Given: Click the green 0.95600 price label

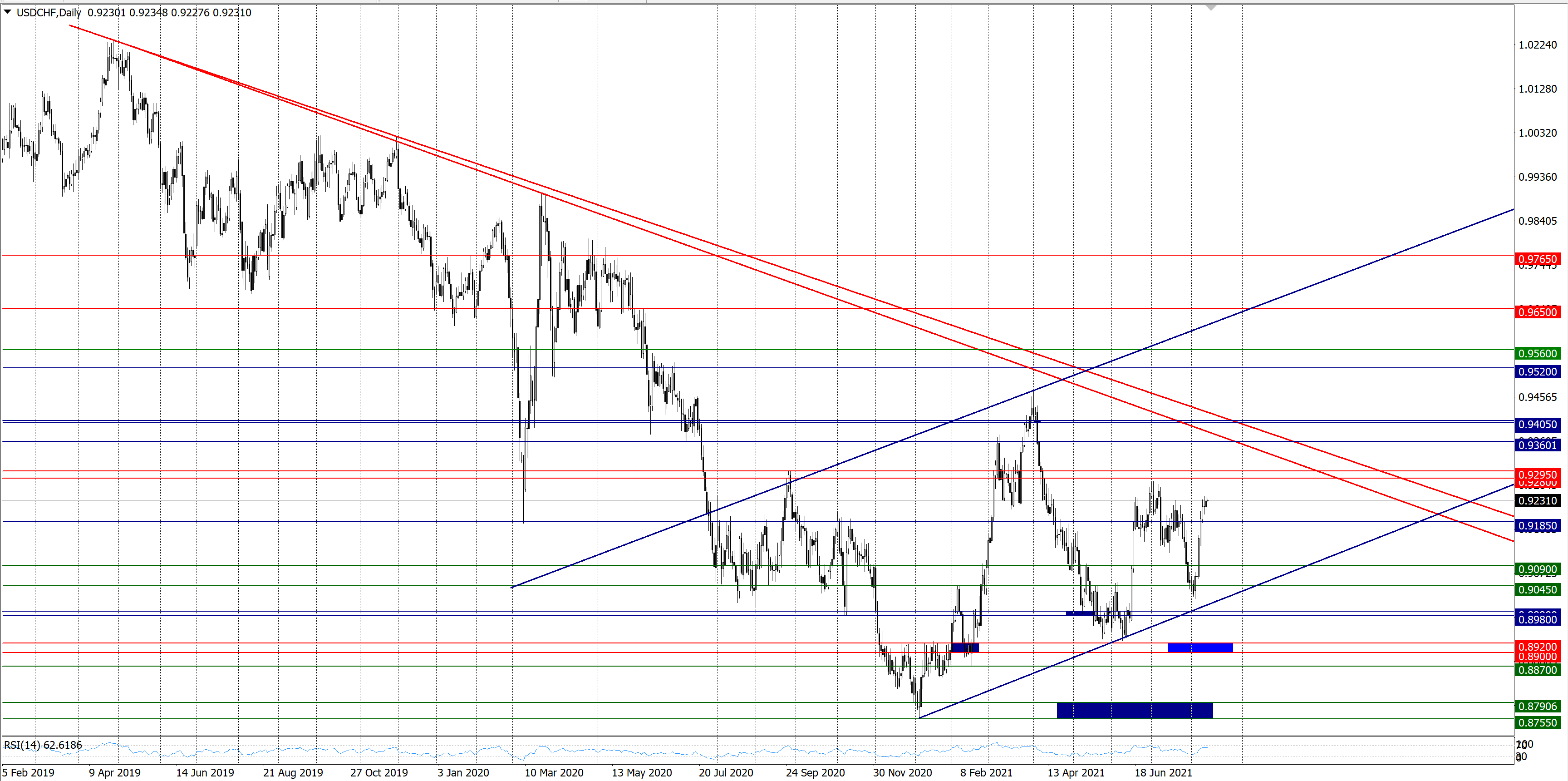Looking at the screenshot, I should coord(1537,354).
